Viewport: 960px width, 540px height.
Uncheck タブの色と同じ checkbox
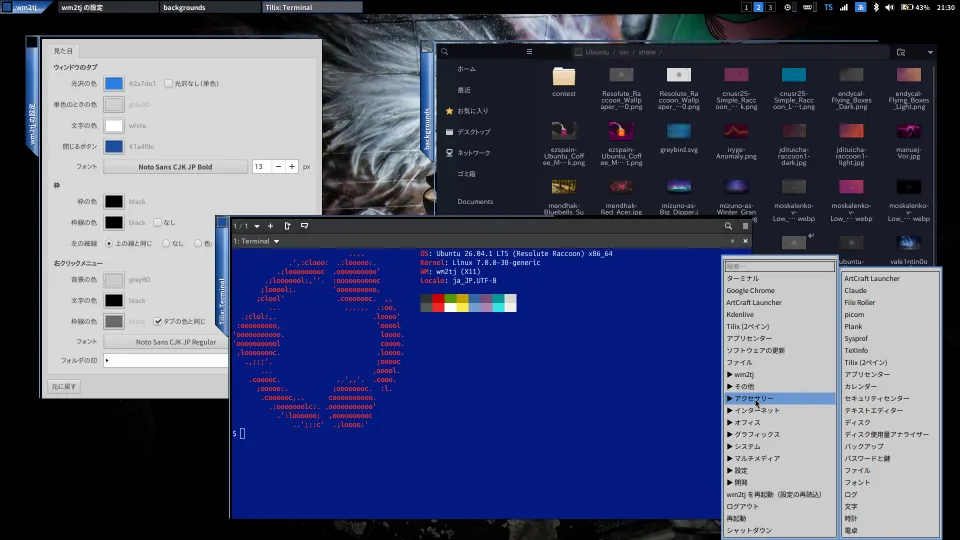click(x=158, y=321)
